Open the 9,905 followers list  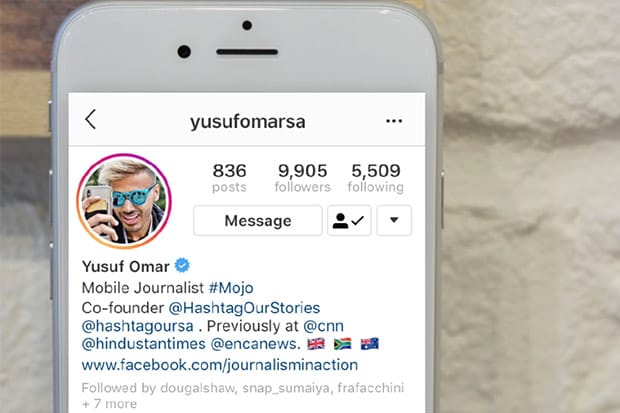302,178
